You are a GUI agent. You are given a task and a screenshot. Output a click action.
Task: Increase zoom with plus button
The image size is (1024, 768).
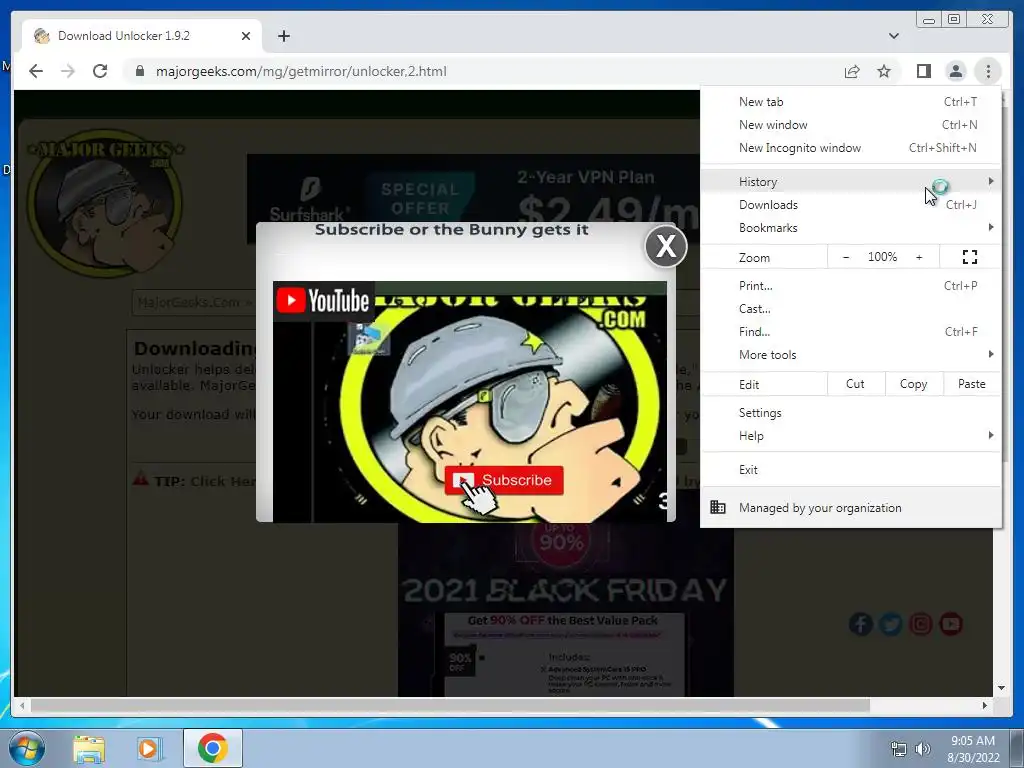tap(919, 257)
